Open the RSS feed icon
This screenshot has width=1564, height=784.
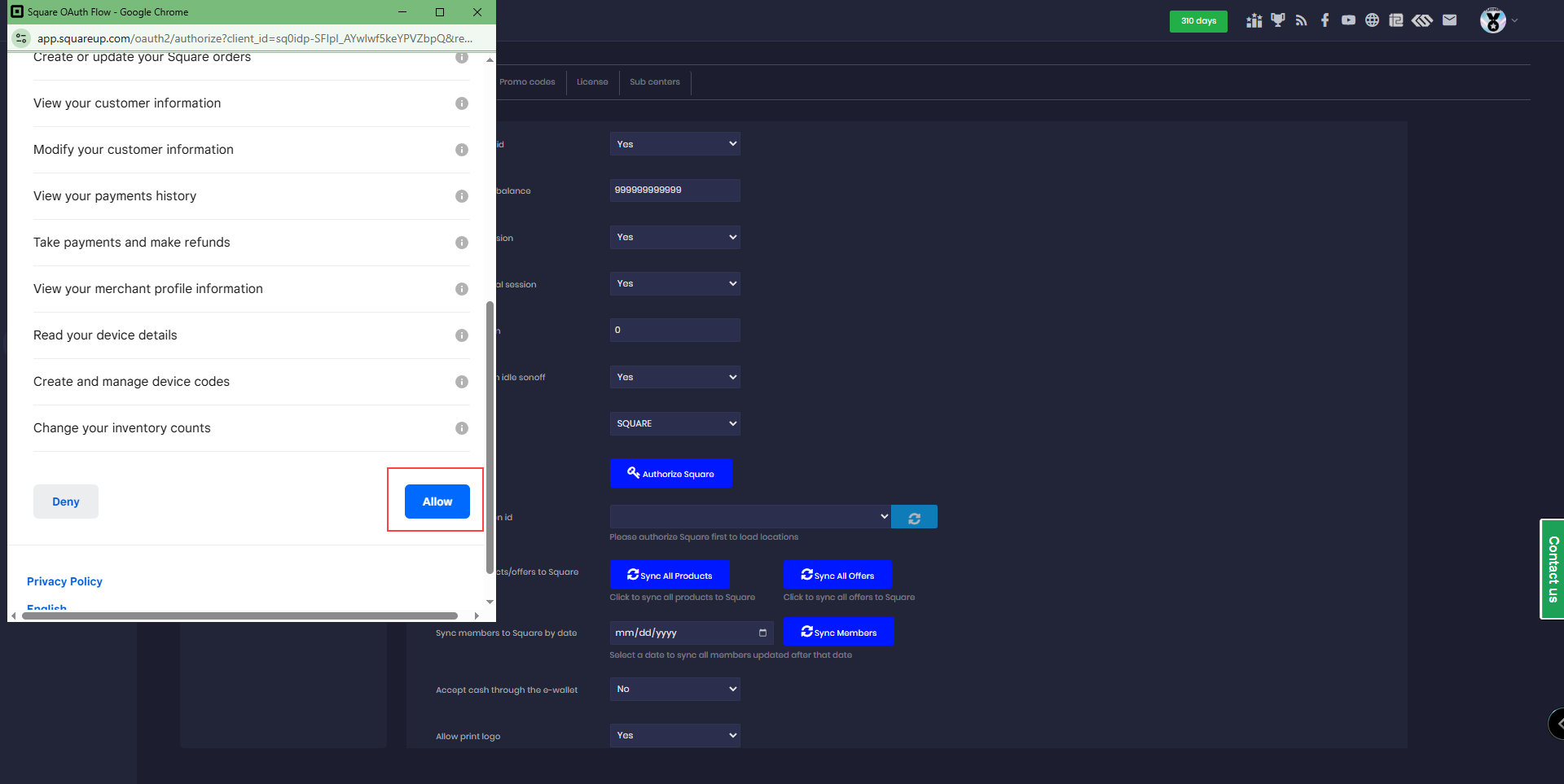click(x=1301, y=20)
